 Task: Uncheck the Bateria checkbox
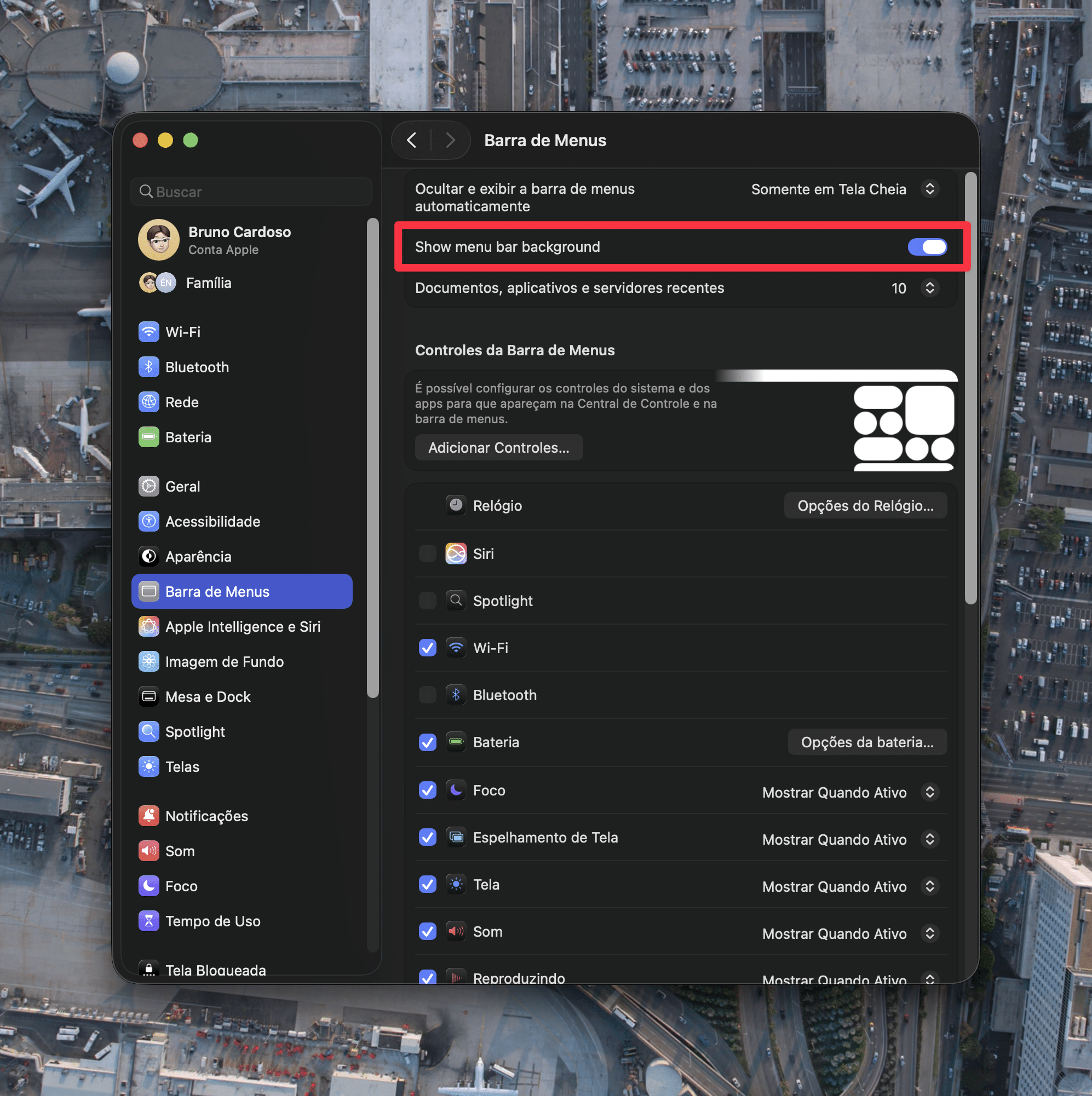click(x=427, y=742)
